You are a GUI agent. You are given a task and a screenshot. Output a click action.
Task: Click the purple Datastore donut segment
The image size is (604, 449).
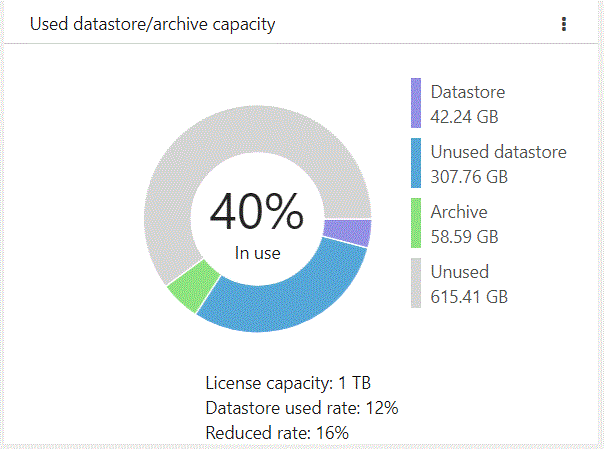point(347,233)
